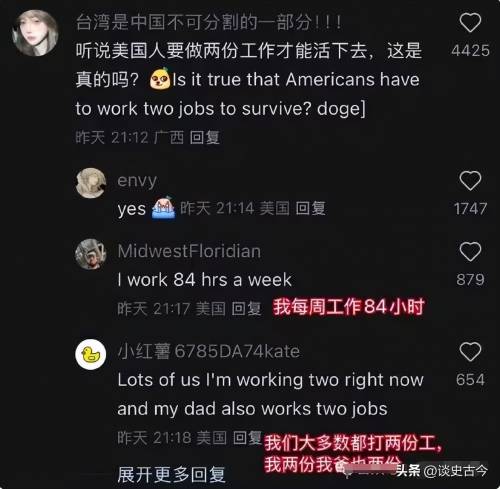Like the two jobs comment by 6785DA74kate
The height and width of the screenshot is (489, 500).
coord(470,352)
